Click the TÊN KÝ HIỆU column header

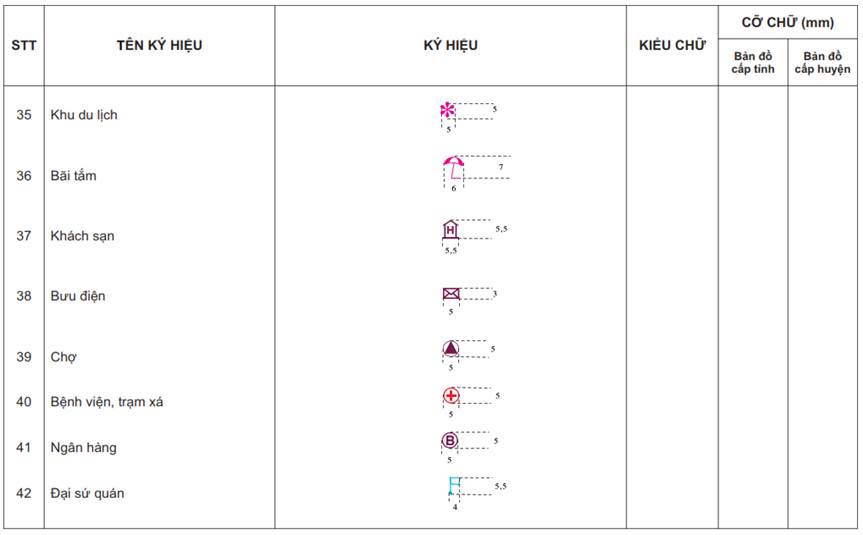click(x=159, y=45)
